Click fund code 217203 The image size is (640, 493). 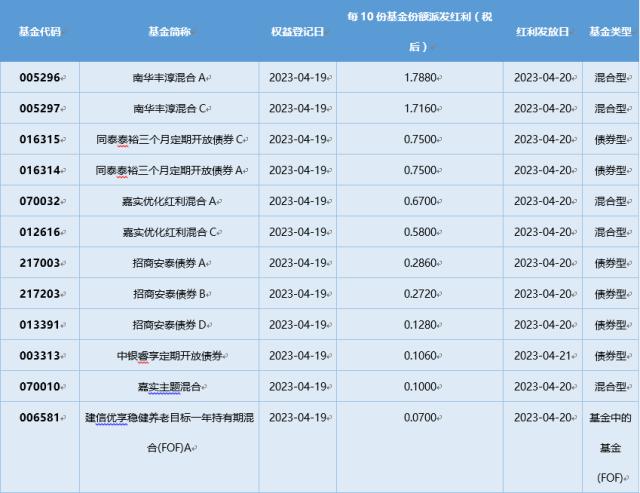pos(40,294)
